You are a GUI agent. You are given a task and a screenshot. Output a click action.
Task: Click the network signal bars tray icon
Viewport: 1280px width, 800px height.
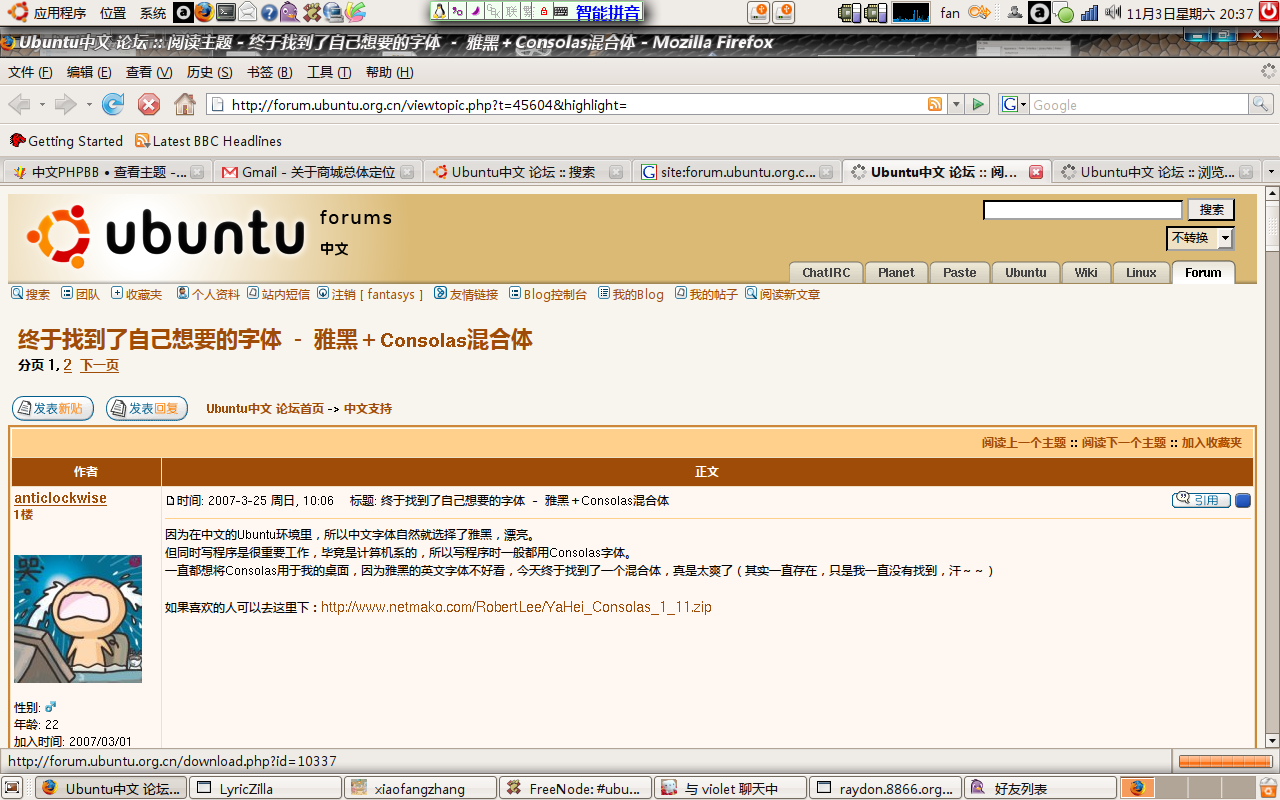1090,13
